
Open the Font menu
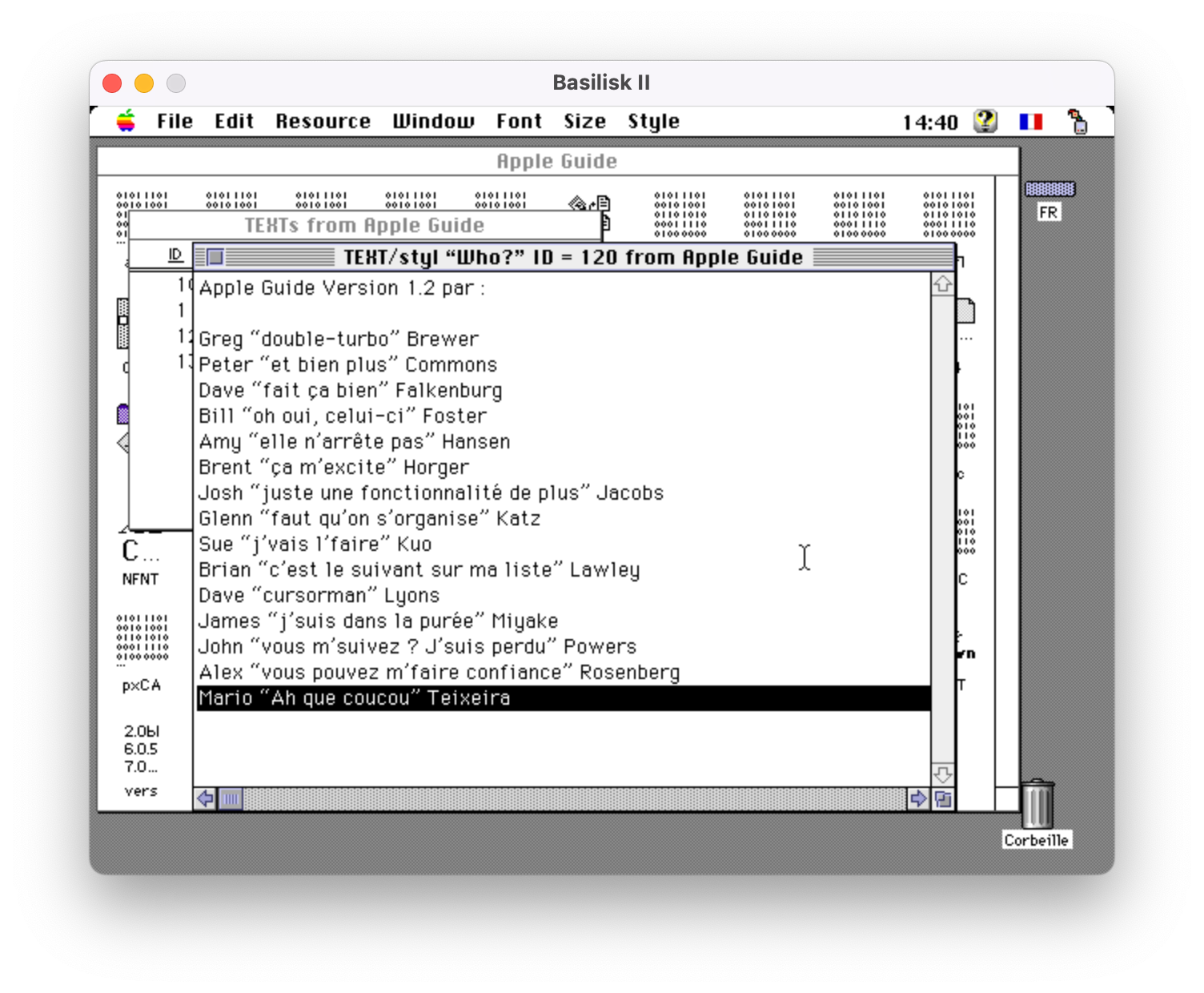click(x=519, y=122)
